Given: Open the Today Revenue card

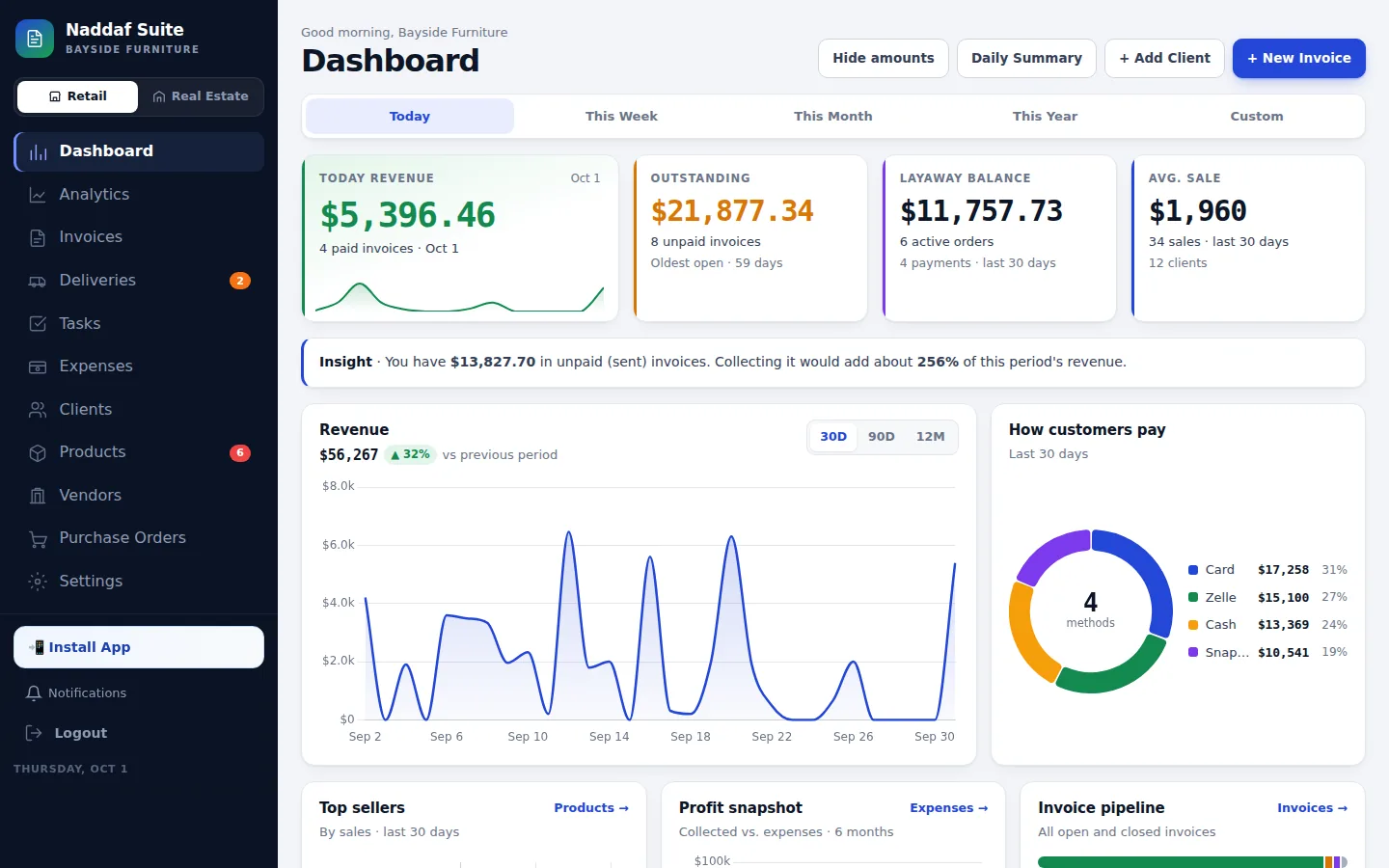Looking at the screenshot, I should coord(460,238).
